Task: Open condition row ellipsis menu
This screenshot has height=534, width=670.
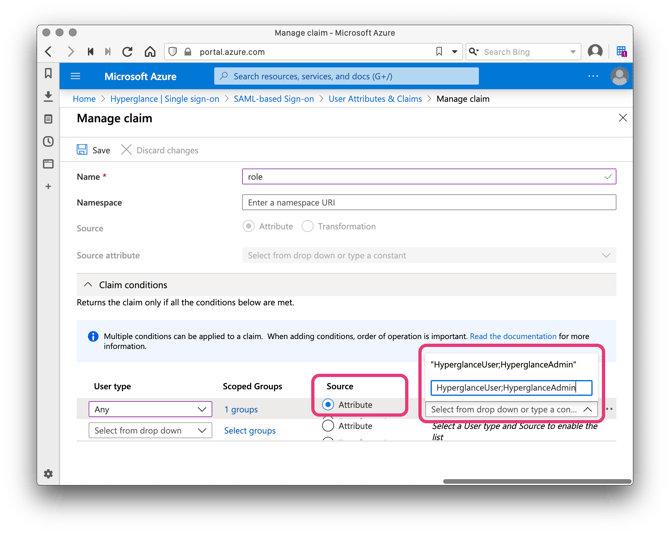Action: pyautogui.click(x=610, y=409)
